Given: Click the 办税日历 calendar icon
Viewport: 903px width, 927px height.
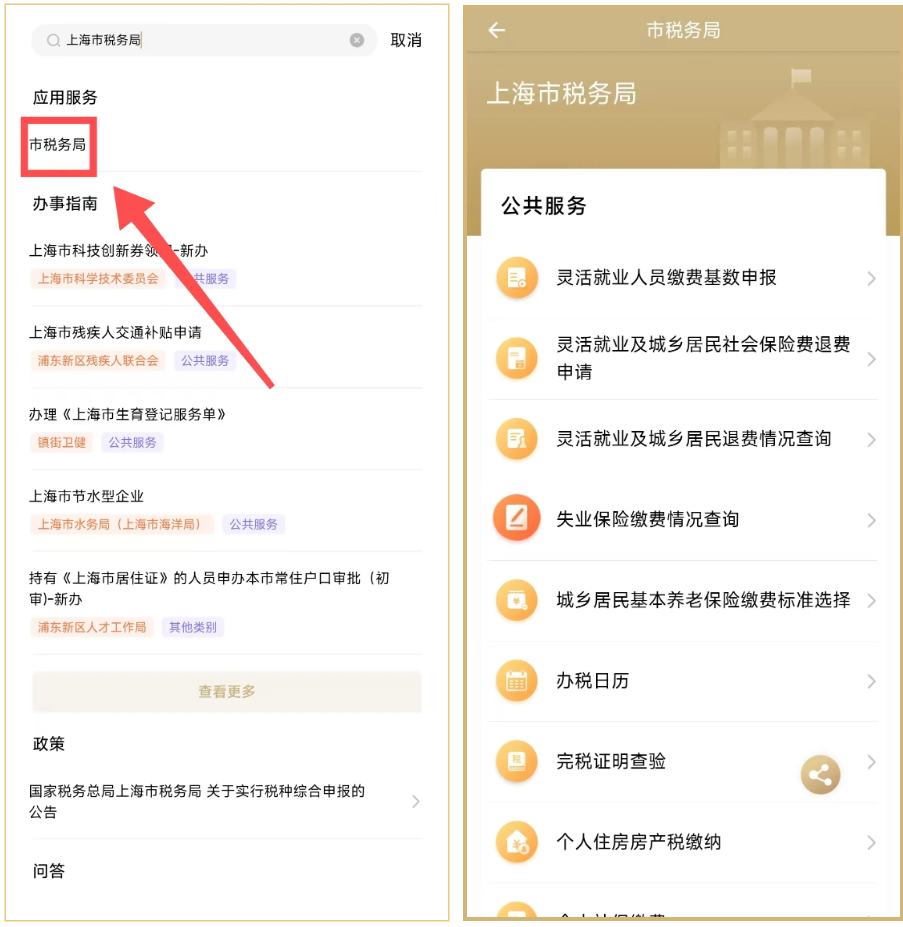Looking at the screenshot, I should point(517,680).
